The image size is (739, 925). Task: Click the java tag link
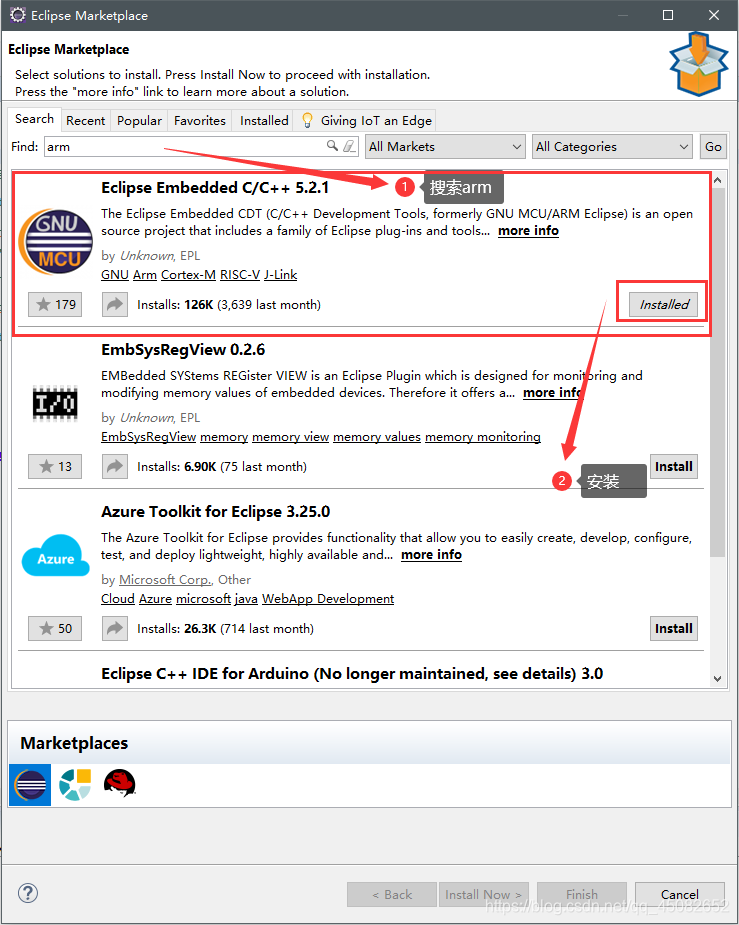coord(246,599)
